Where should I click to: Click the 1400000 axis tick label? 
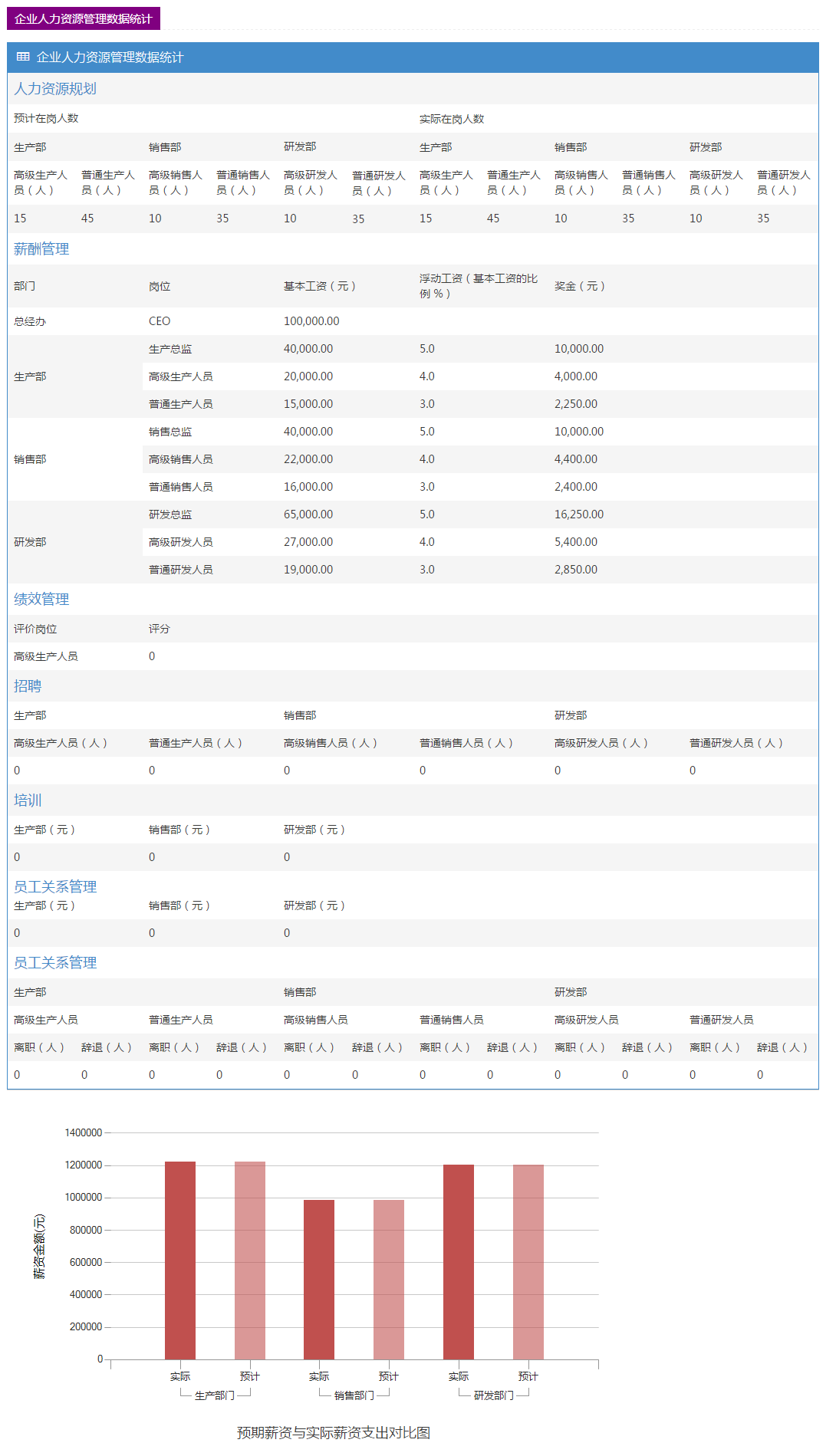point(84,1132)
